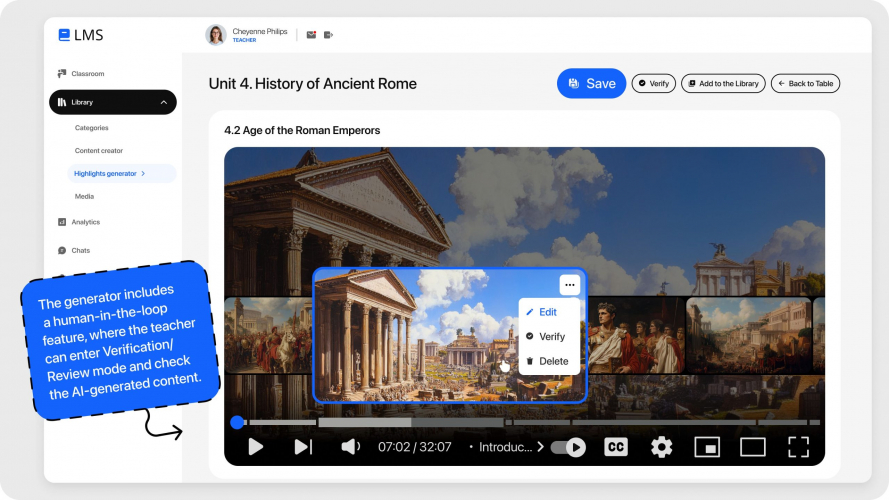Play the Roman Emperors video

coord(255,447)
